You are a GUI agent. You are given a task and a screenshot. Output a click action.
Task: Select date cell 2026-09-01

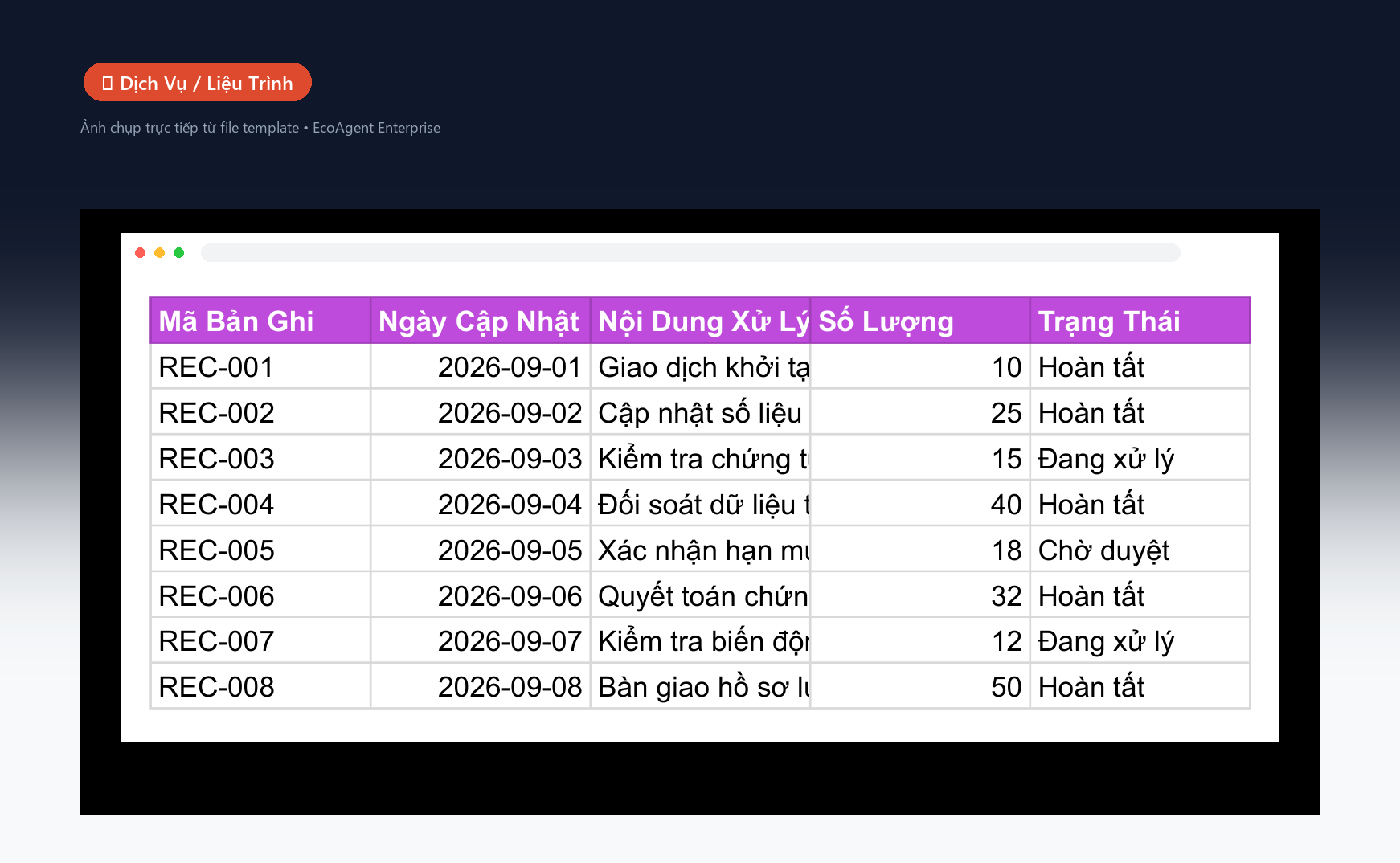coord(481,366)
